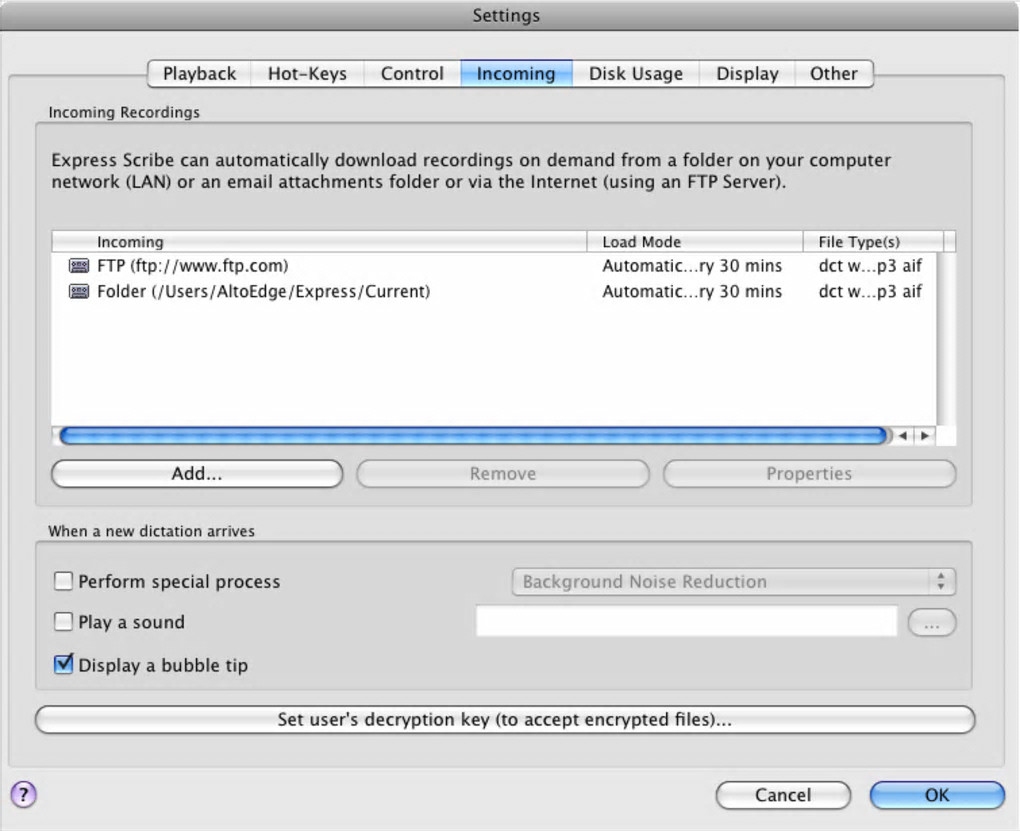Sort by the Incoming column header

319,242
